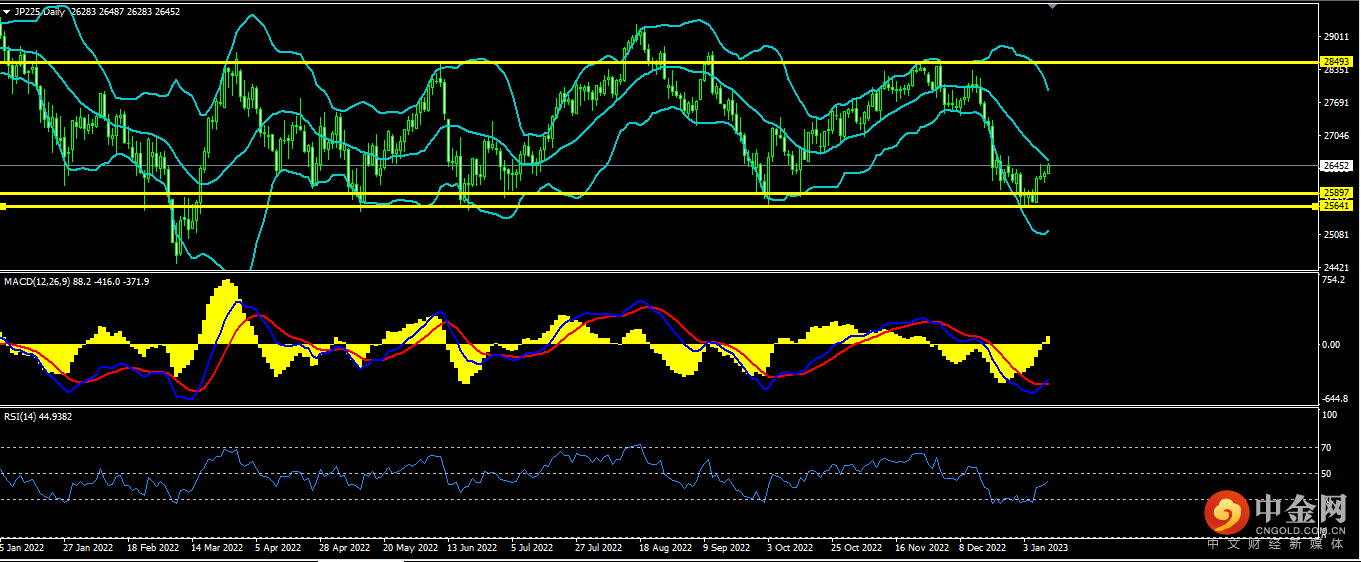Image resolution: width=1361 pixels, height=562 pixels.
Task: Select the yellow square handle on left edge
Action: pyautogui.click(x=3, y=206)
